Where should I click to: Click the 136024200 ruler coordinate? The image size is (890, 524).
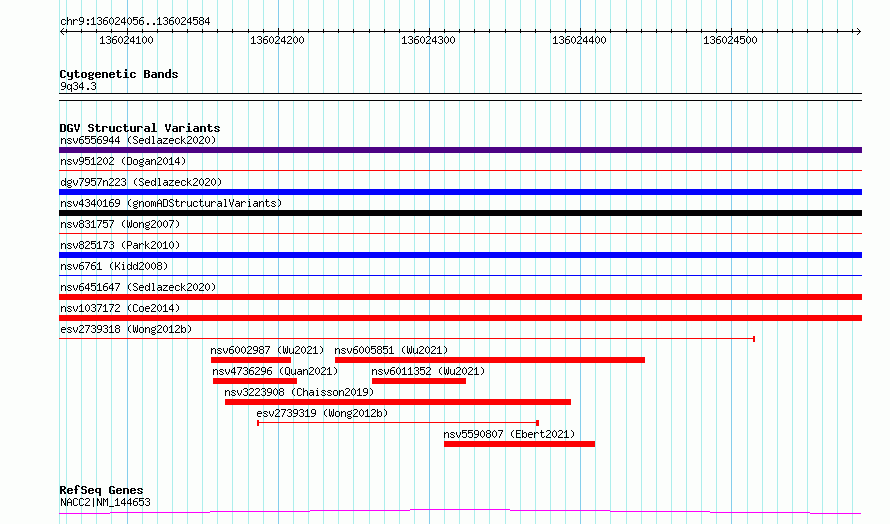click(277, 40)
